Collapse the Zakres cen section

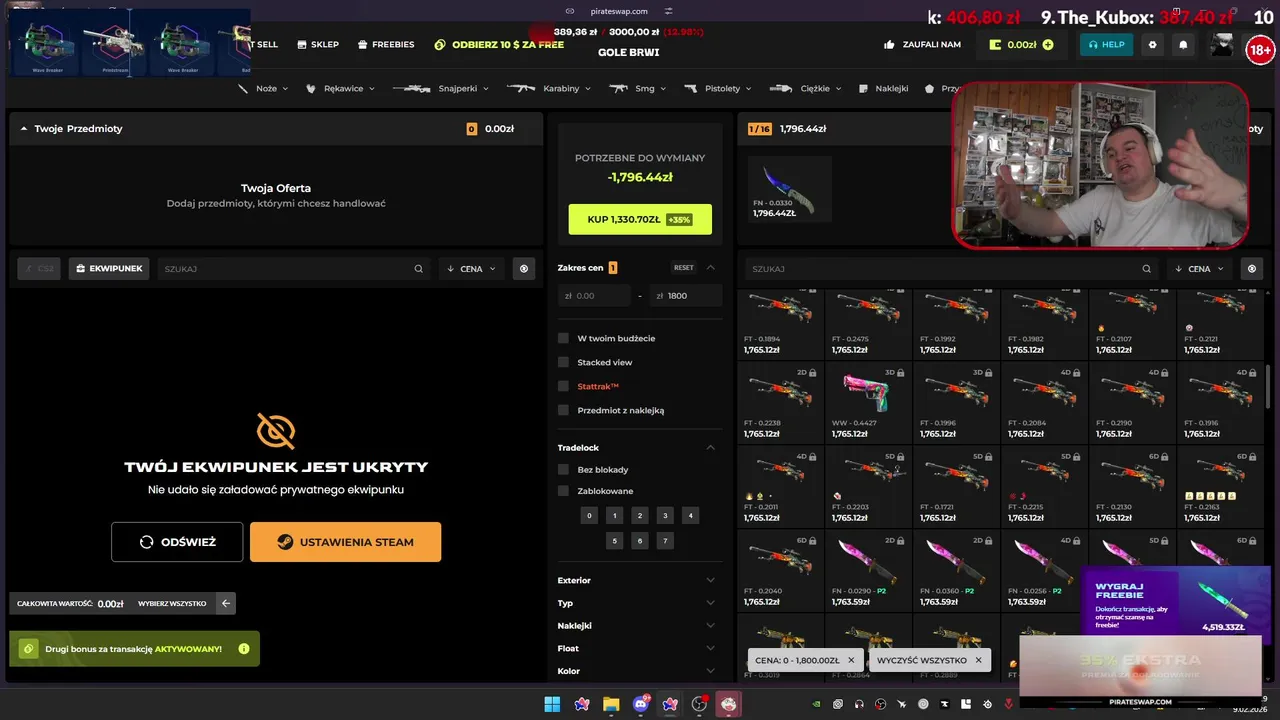click(x=711, y=267)
